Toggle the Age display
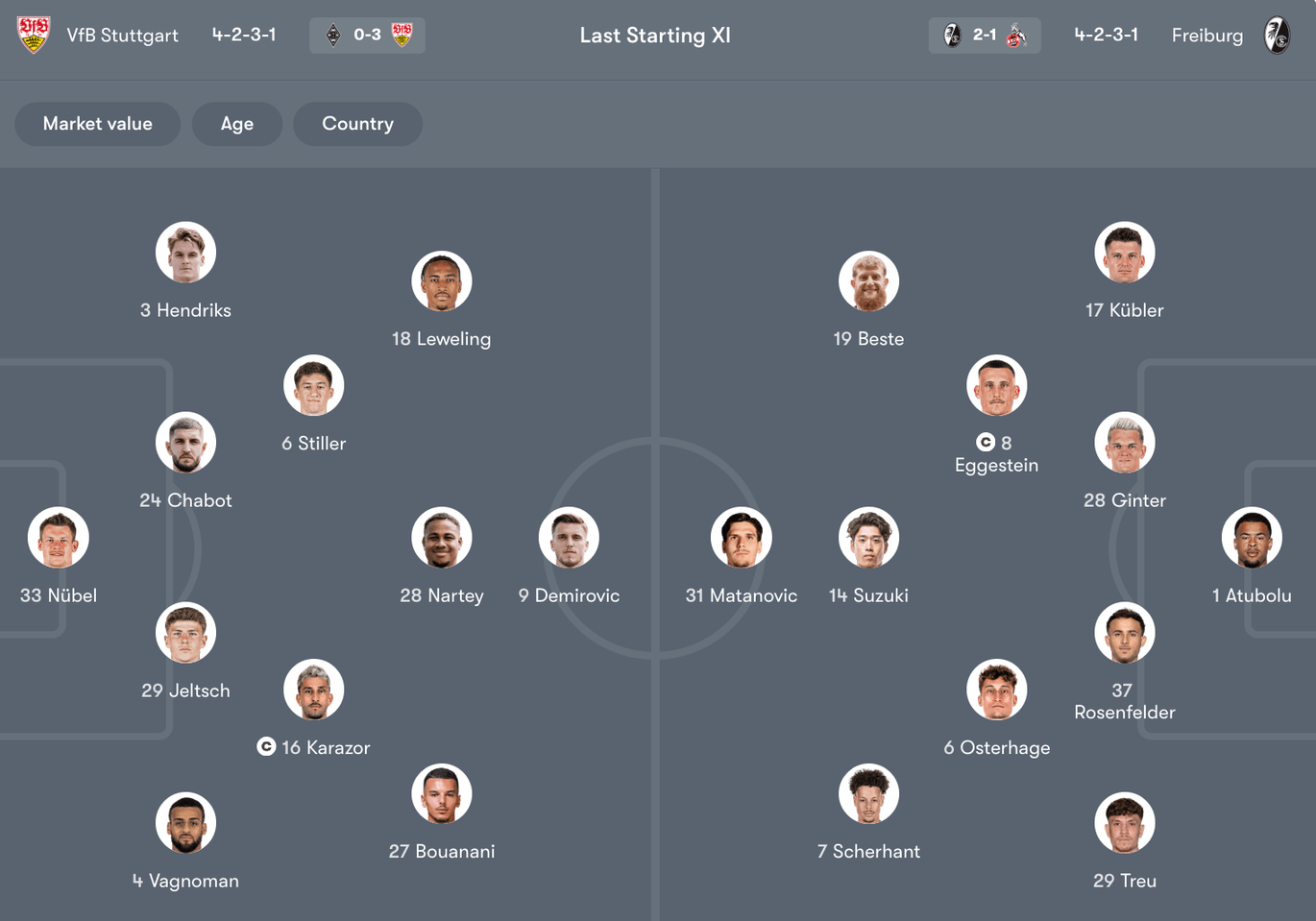Image resolution: width=1316 pixels, height=921 pixels. [x=236, y=124]
